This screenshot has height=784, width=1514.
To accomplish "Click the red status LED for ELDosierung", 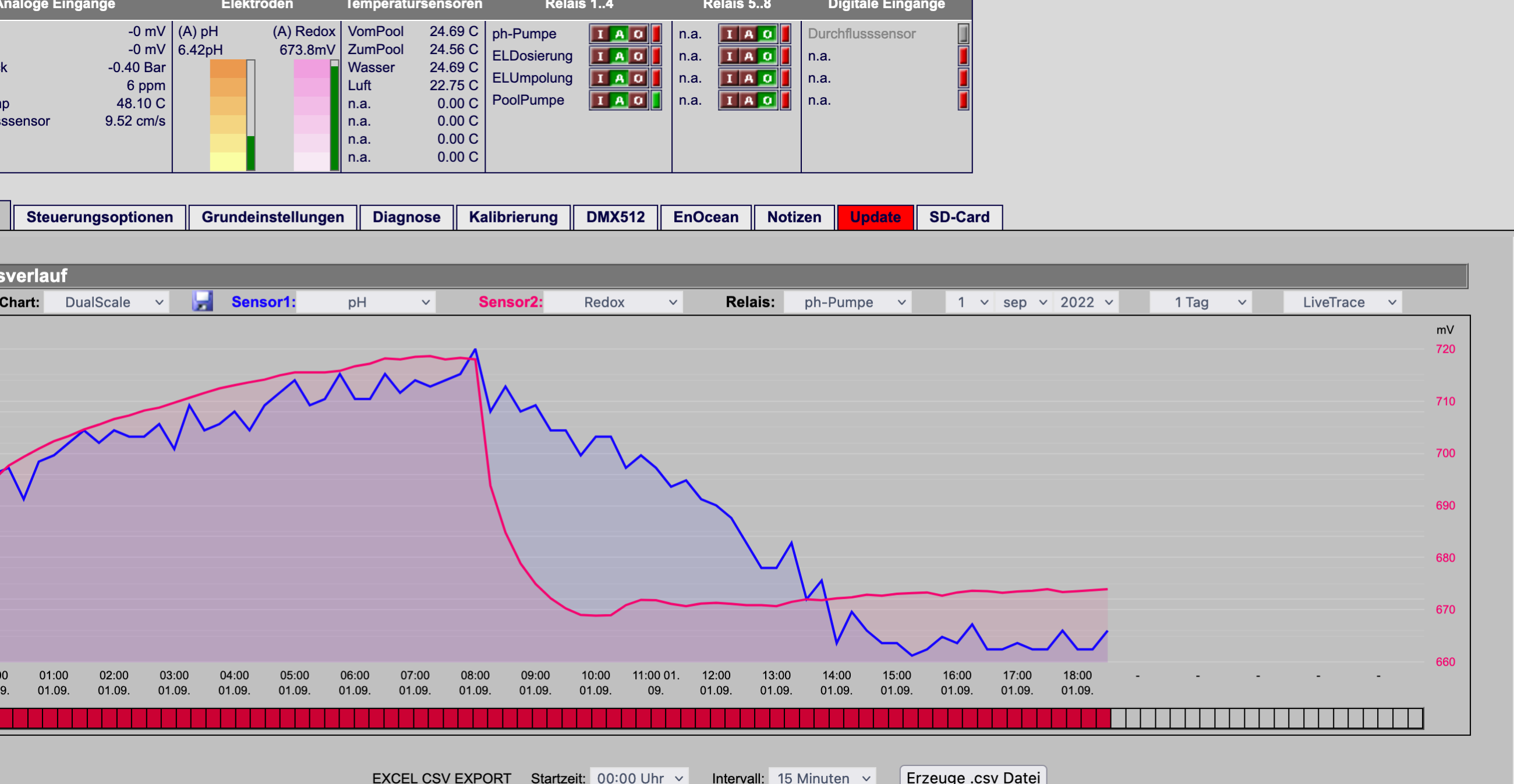I will click(x=656, y=56).
